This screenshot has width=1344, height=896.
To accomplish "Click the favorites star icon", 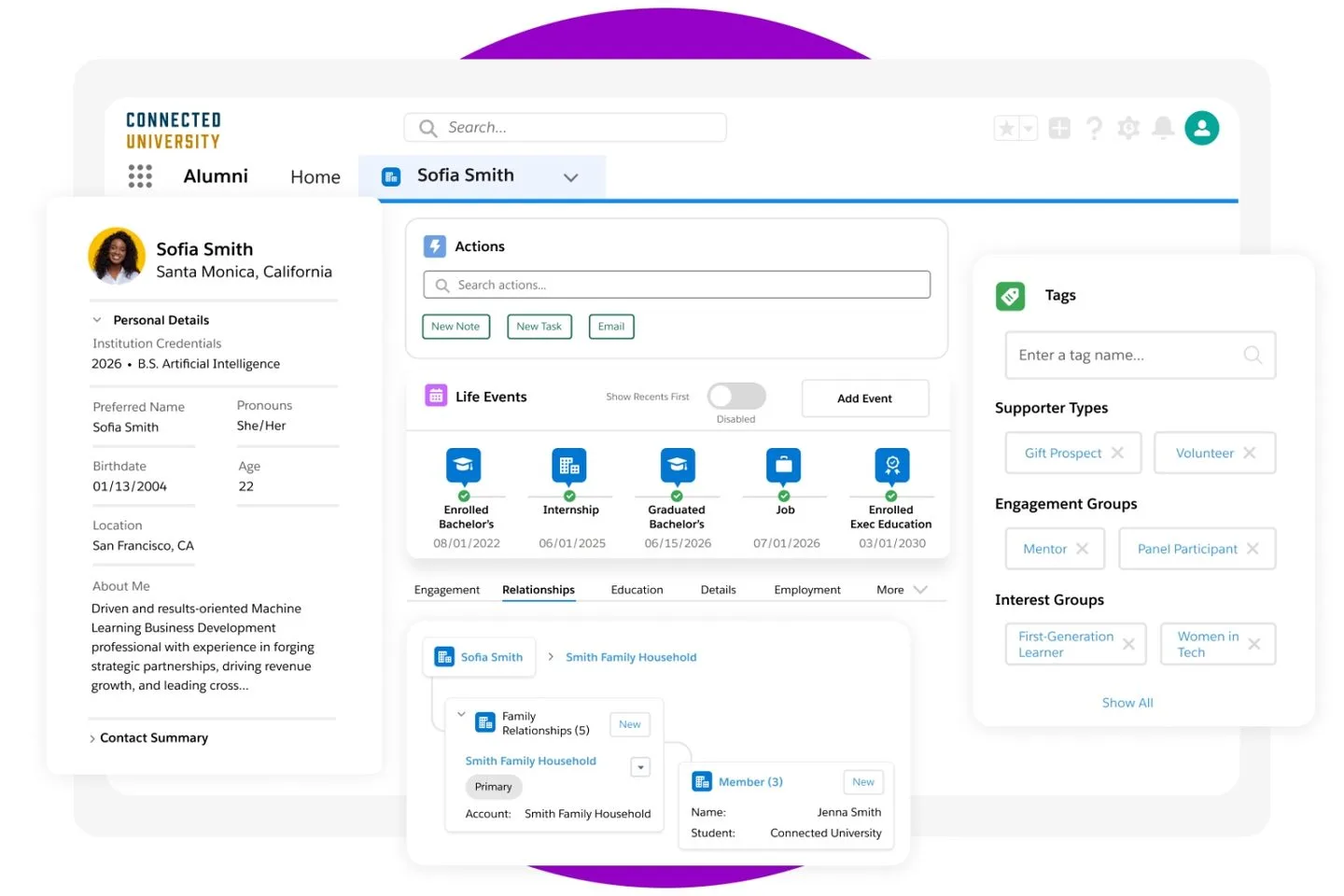I will 1006,129.
